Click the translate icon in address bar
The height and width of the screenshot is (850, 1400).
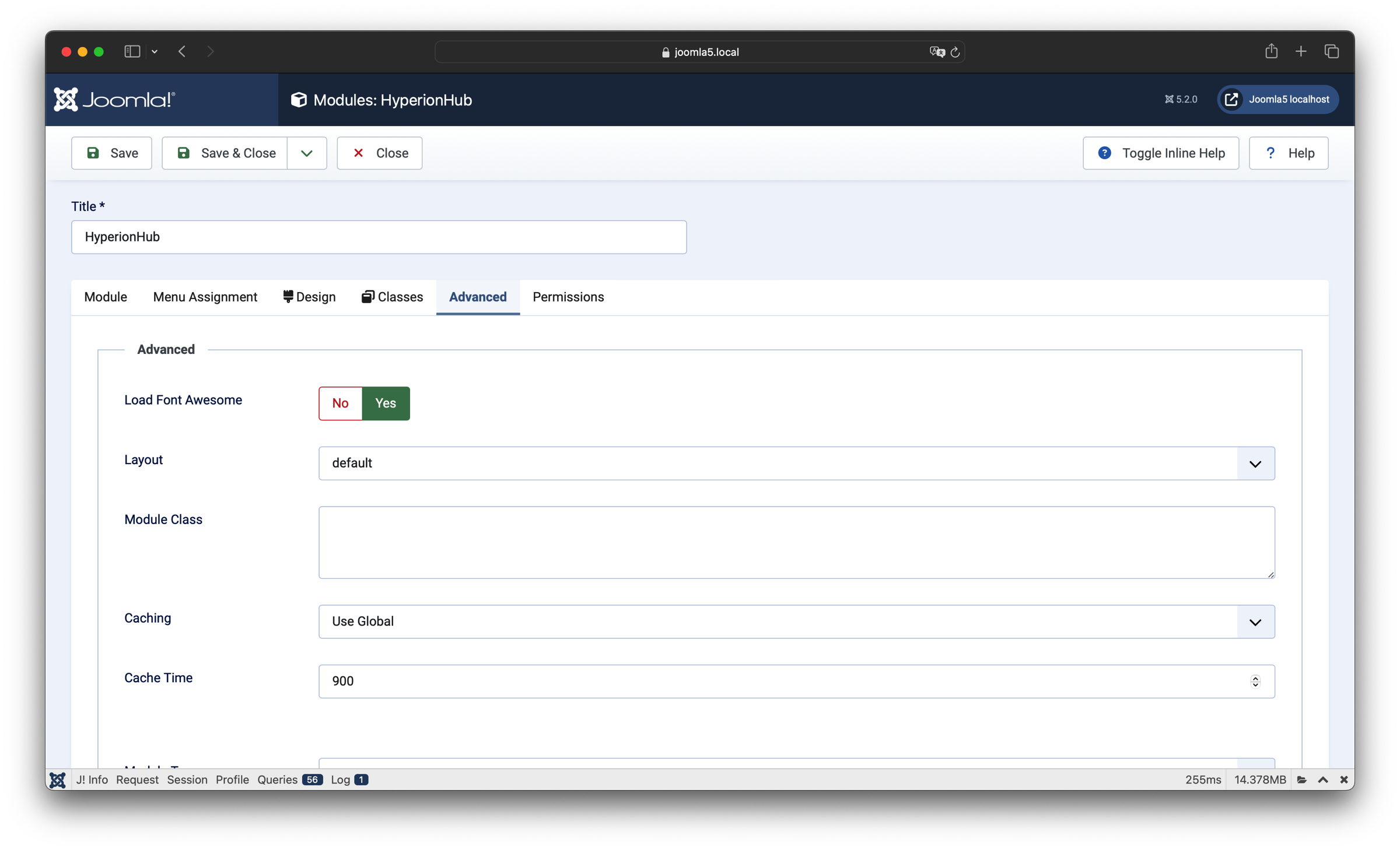[x=937, y=52]
